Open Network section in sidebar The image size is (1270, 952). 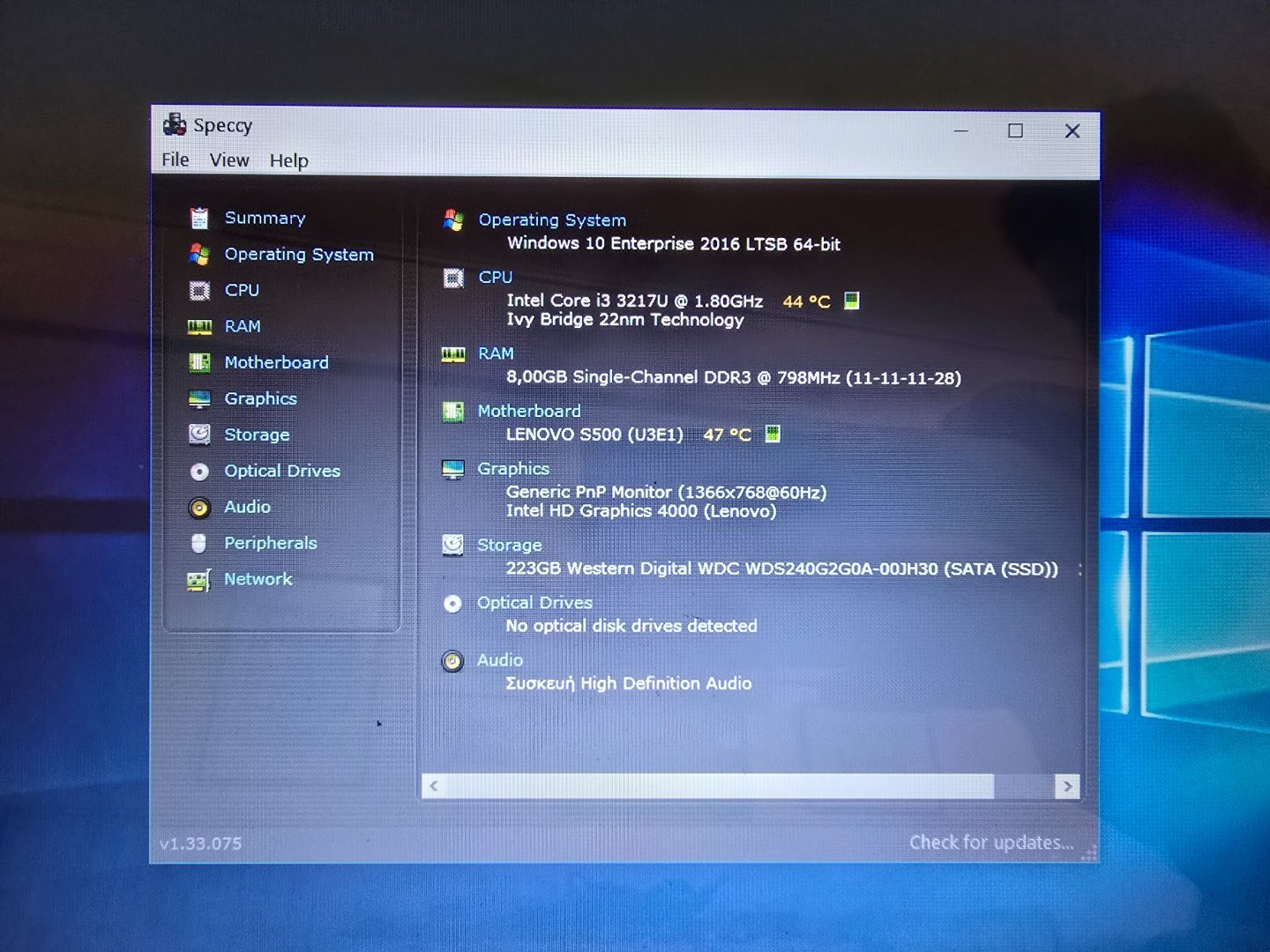[258, 579]
